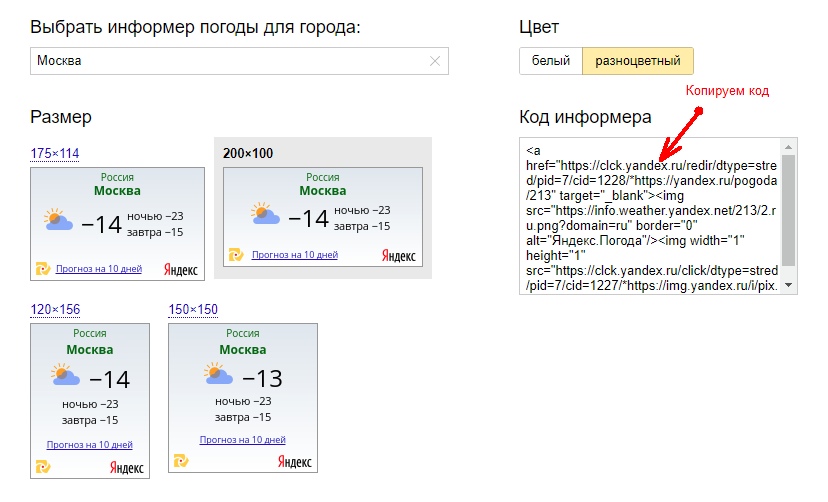
Task: Click ночью −23 in 175×114 informer
Action: (x=155, y=216)
